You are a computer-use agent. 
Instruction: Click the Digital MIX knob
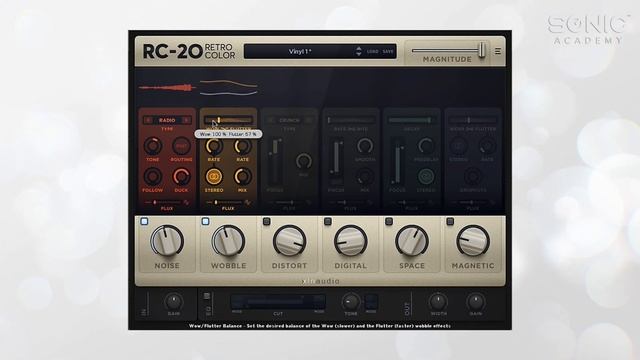pyautogui.click(x=365, y=177)
